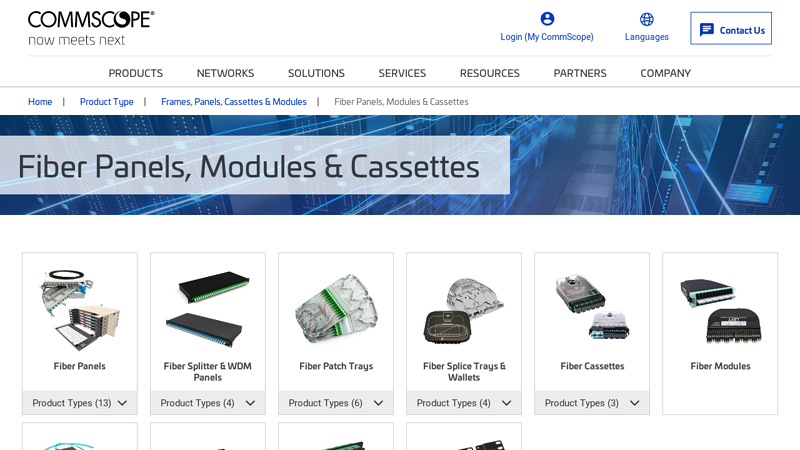800x450 pixels.
Task: Click the Languages globe icon
Action: [646, 19]
